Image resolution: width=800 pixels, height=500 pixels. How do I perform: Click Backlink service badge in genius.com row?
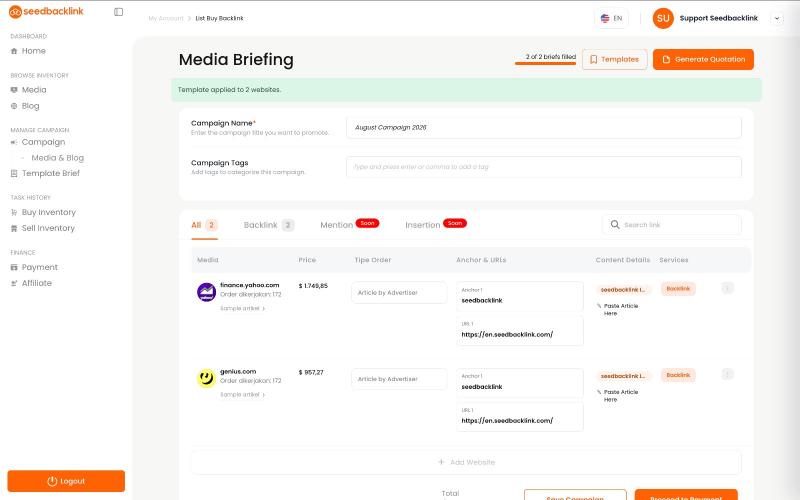click(x=678, y=375)
